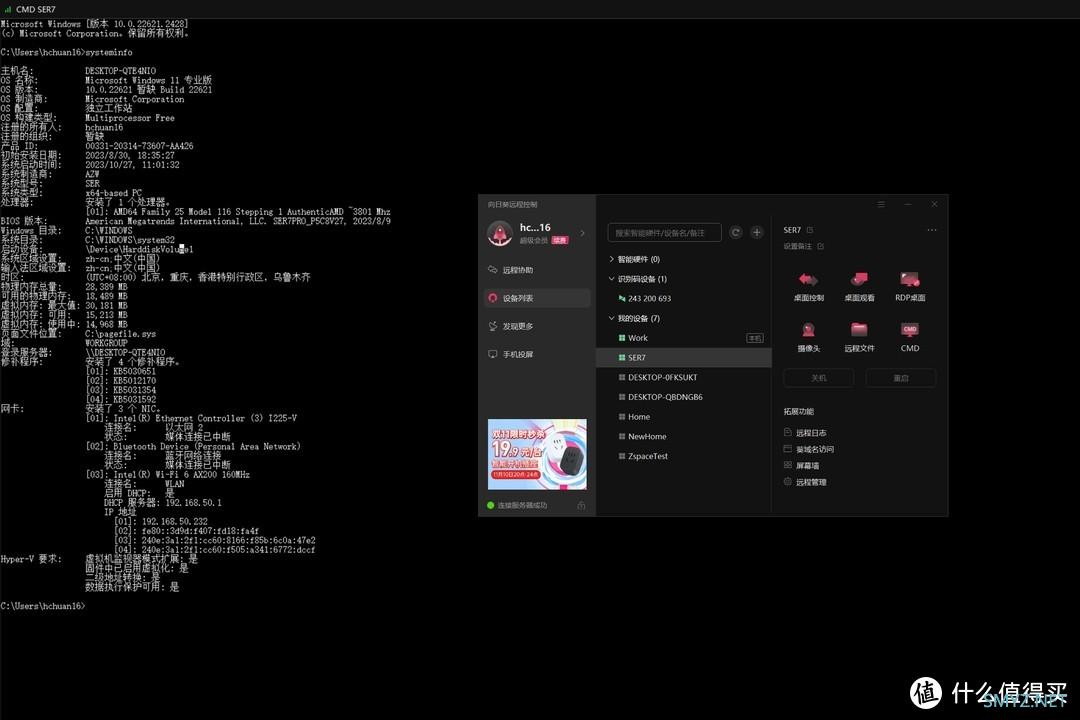Click the edit icon beside the SER7 name
The height and width of the screenshot is (720, 1080).
[x=810, y=229]
